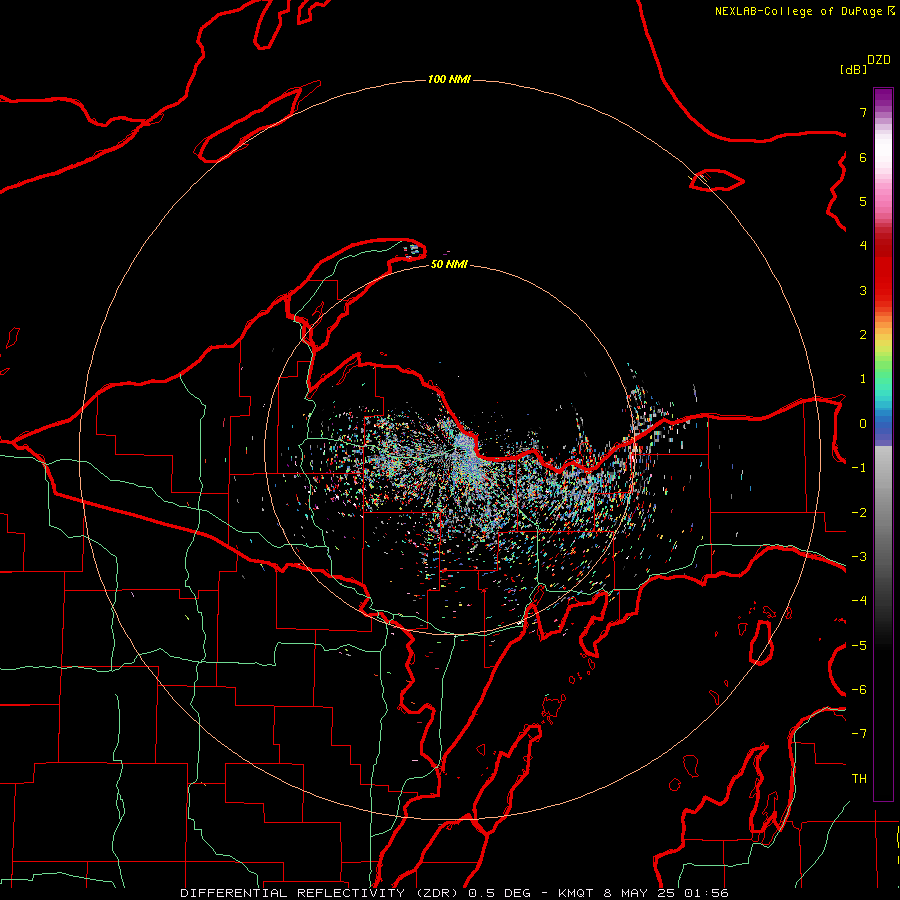Click the DZD legend title
The image size is (900, 900).
click(x=879, y=60)
